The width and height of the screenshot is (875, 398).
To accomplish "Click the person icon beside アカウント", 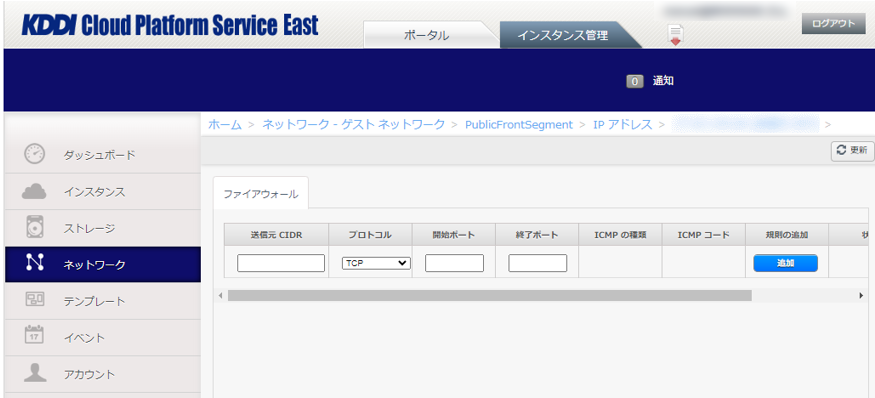I will point(35,372).
